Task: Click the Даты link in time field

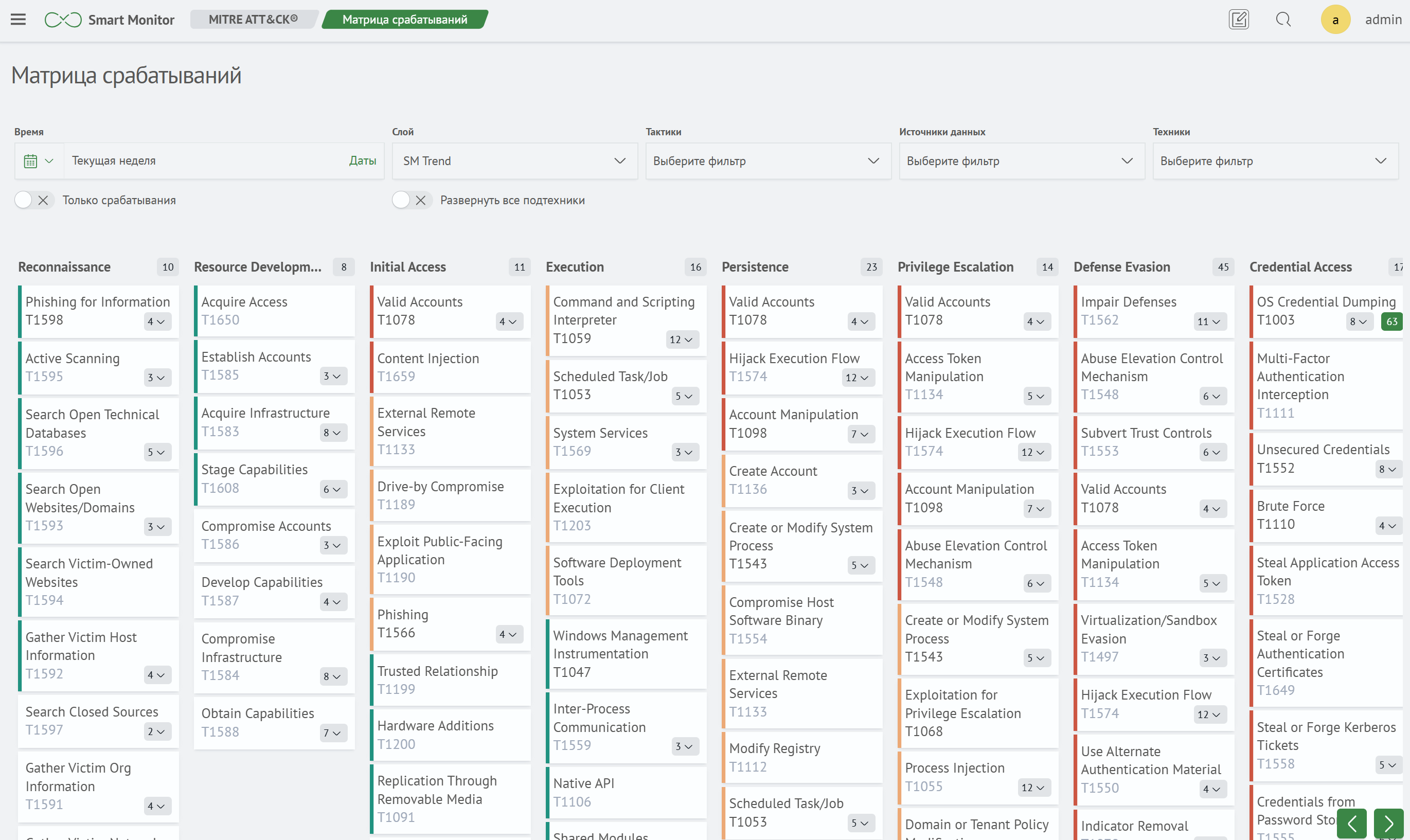Action: click(362, 161)
